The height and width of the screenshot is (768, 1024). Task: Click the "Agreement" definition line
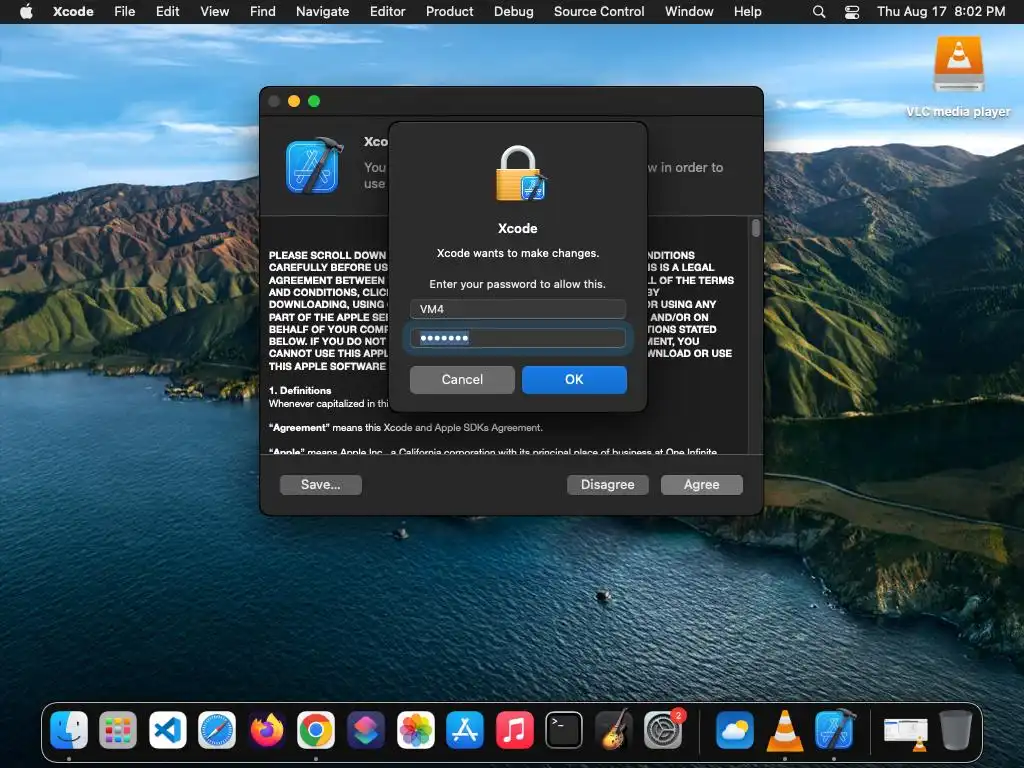click(406, 428)
